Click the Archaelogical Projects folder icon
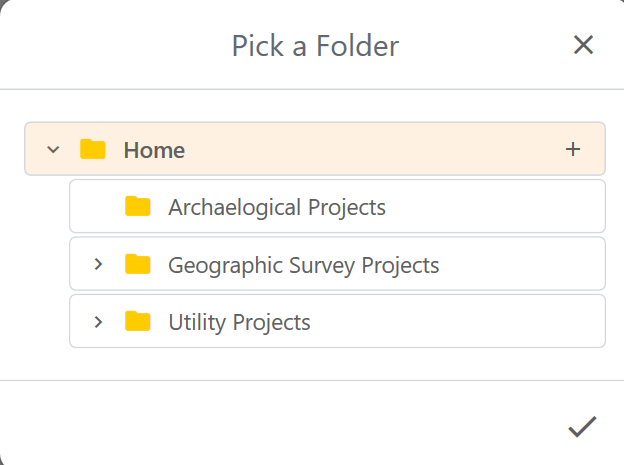 (138, 207)
